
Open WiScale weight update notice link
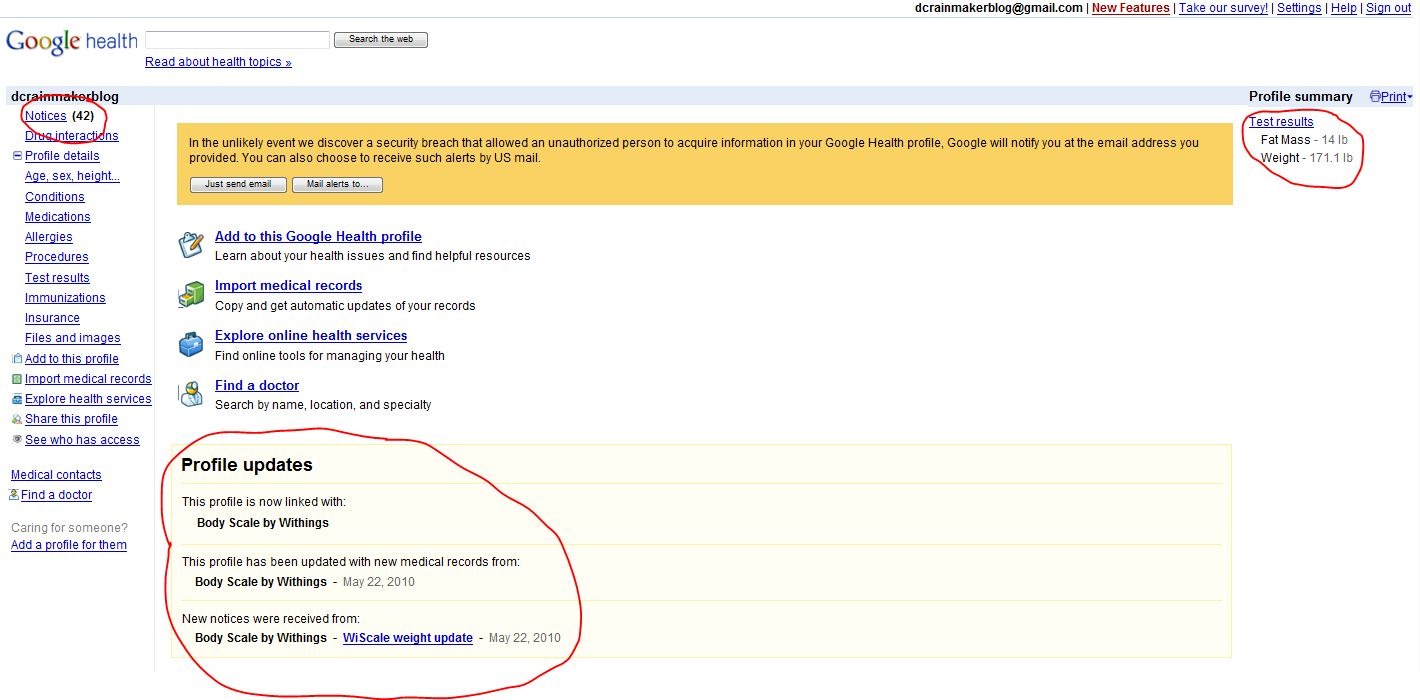408,638
